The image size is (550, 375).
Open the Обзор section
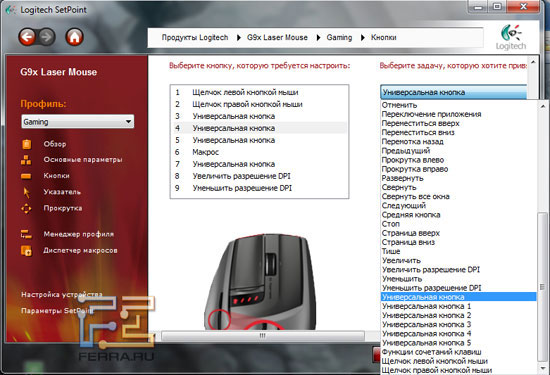[55, 144]
